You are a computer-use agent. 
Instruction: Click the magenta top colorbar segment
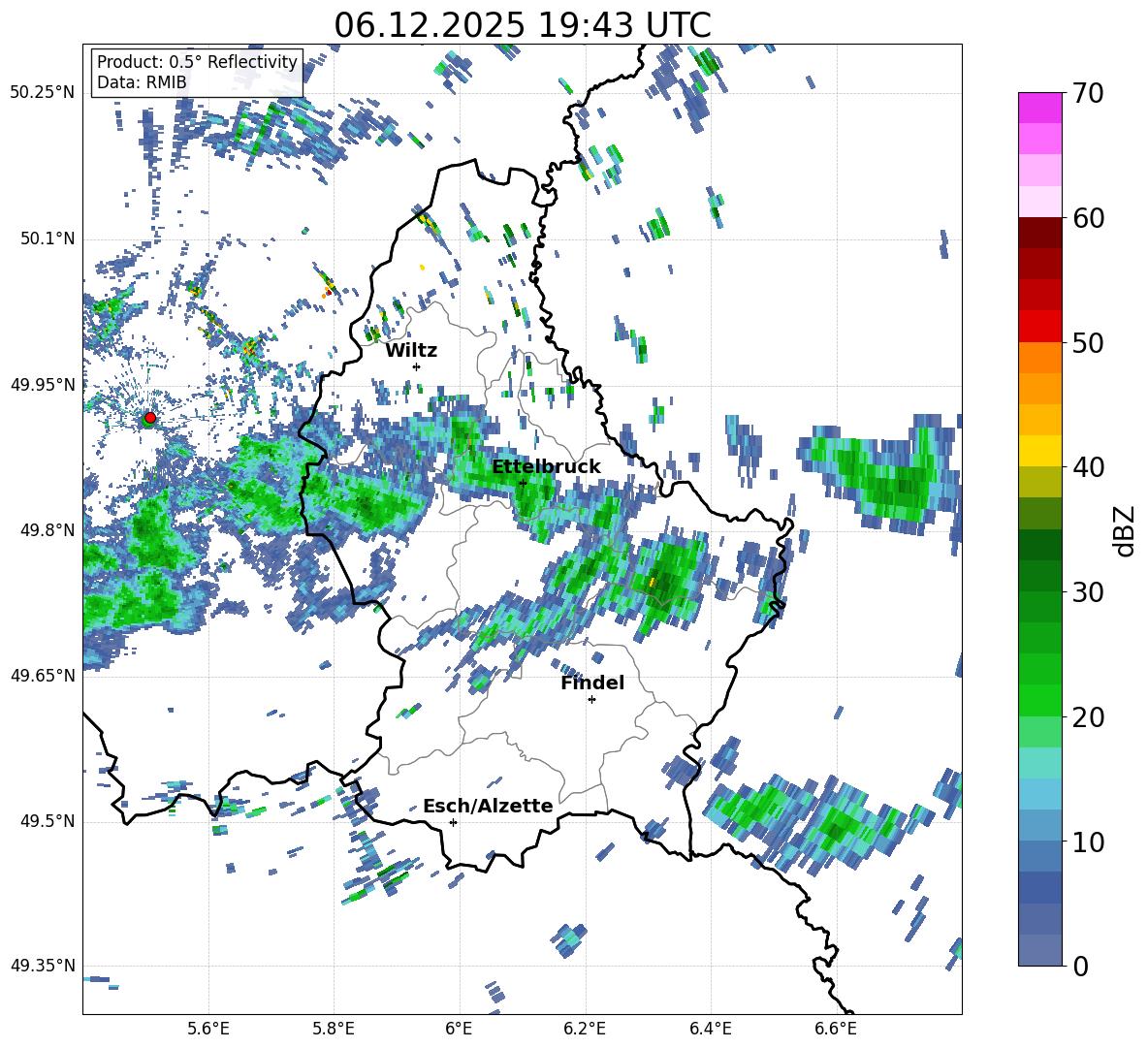click(1039, 109)
